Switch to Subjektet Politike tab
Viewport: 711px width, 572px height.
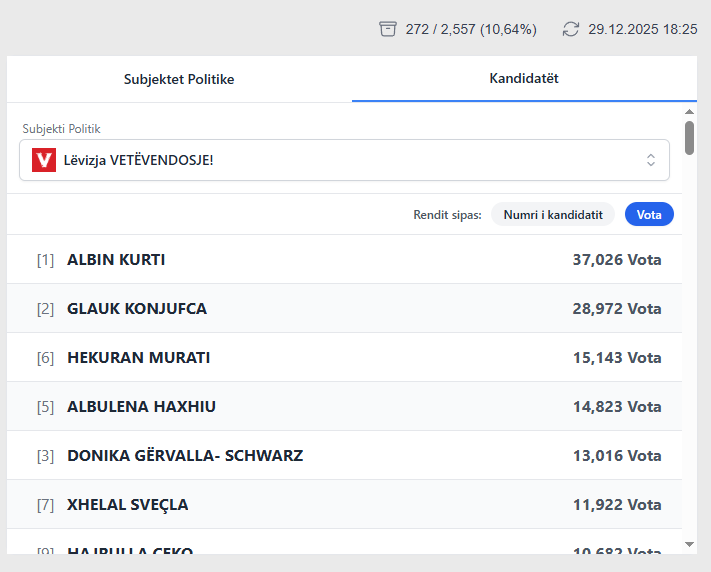179,79
